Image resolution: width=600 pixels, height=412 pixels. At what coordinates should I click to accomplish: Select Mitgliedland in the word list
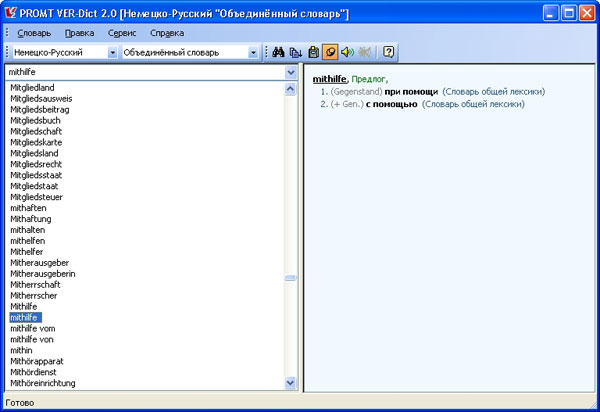tap(32, 88)
